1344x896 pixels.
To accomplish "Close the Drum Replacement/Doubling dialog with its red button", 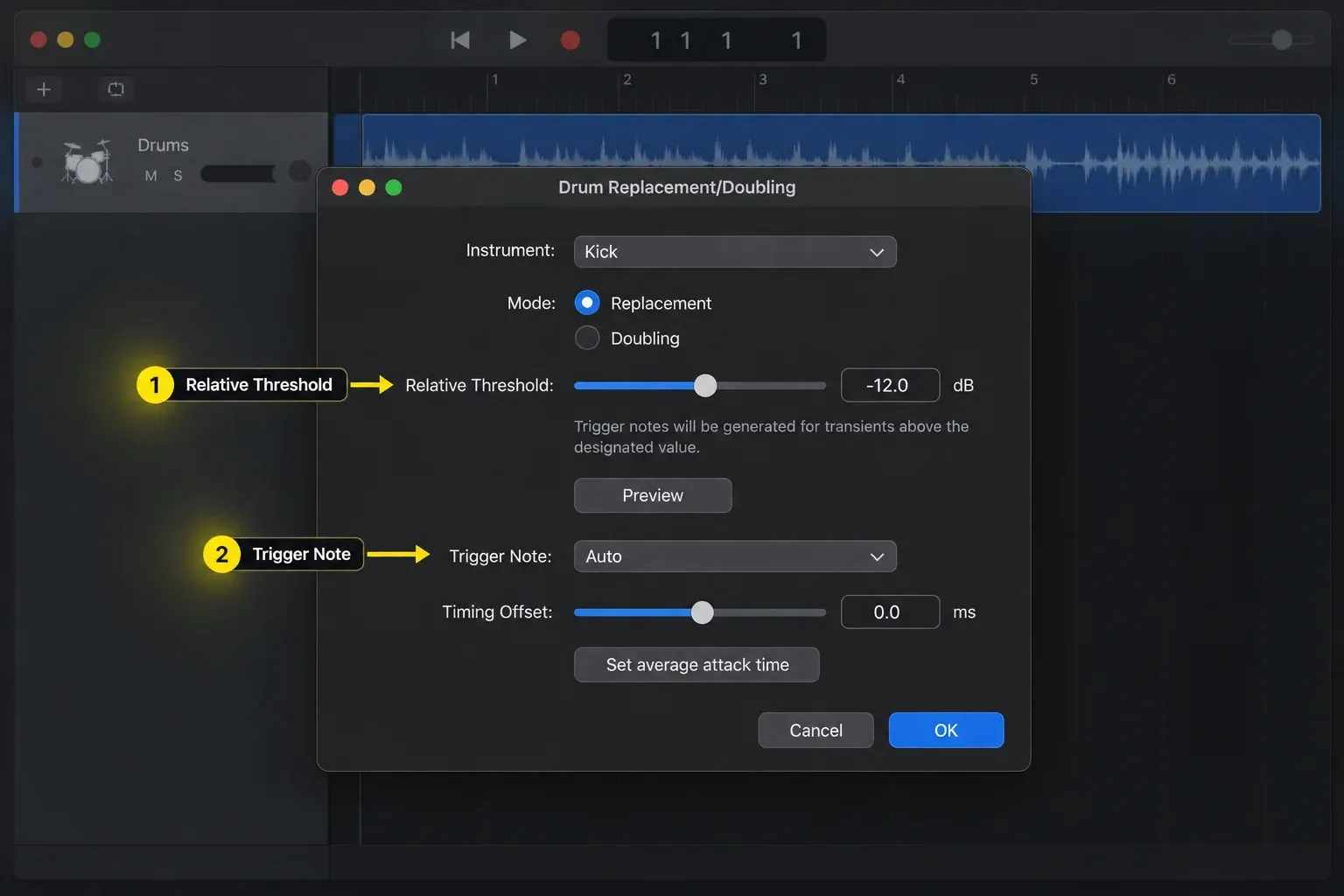I will pyautogui.click(x=340, y=187).
